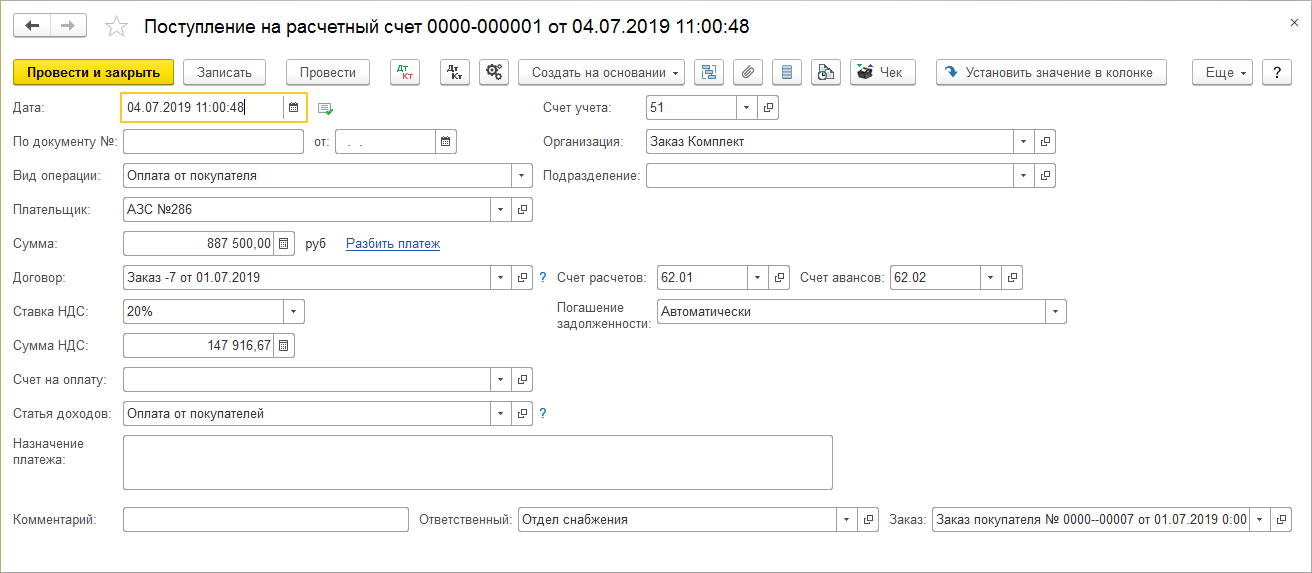Open red-green Дт/Кт postings icon
This screenshot has height=573, width=1312.
(405, 72)
